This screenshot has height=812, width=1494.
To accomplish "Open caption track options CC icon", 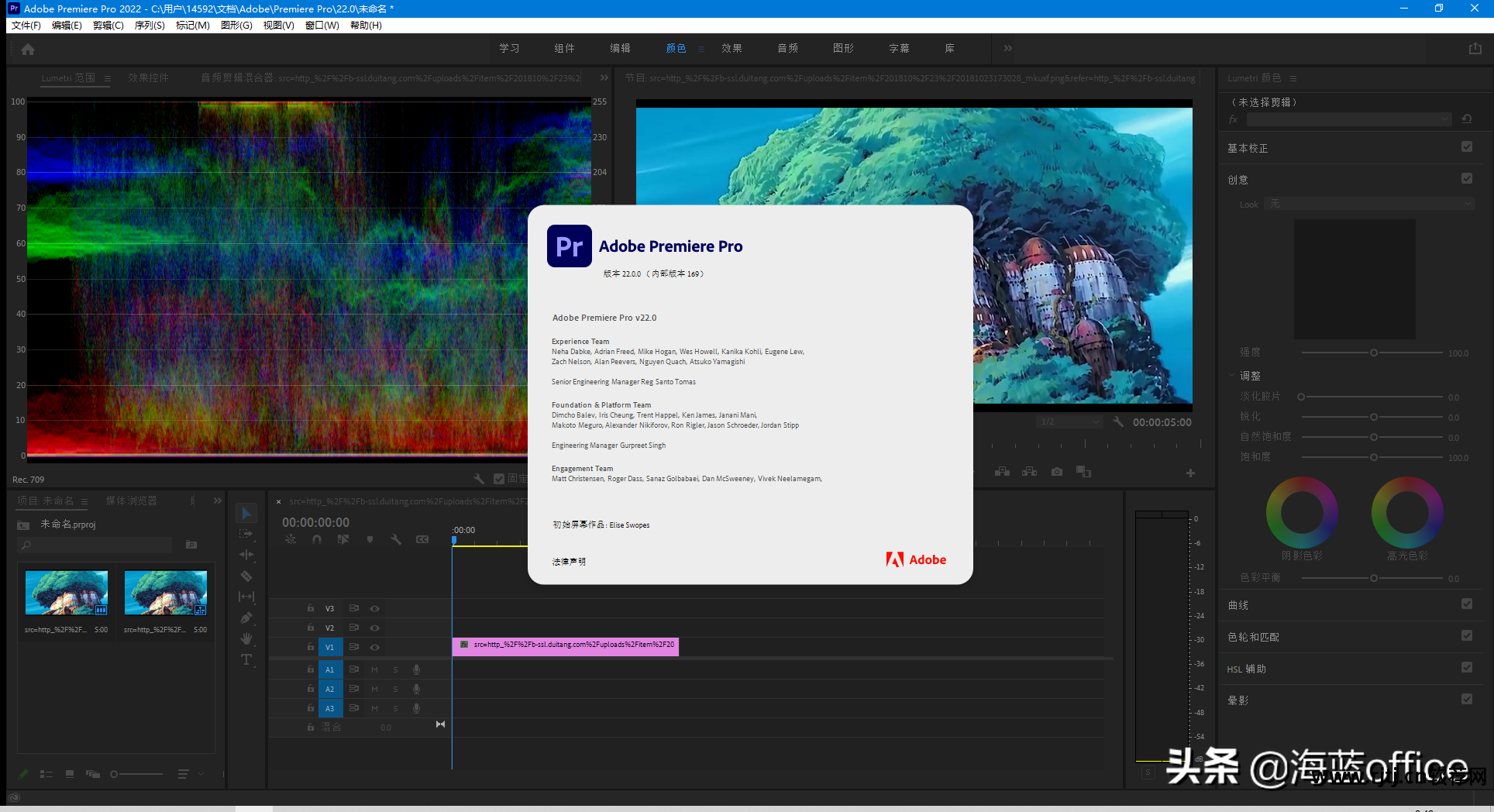I will tap(422, 539).
